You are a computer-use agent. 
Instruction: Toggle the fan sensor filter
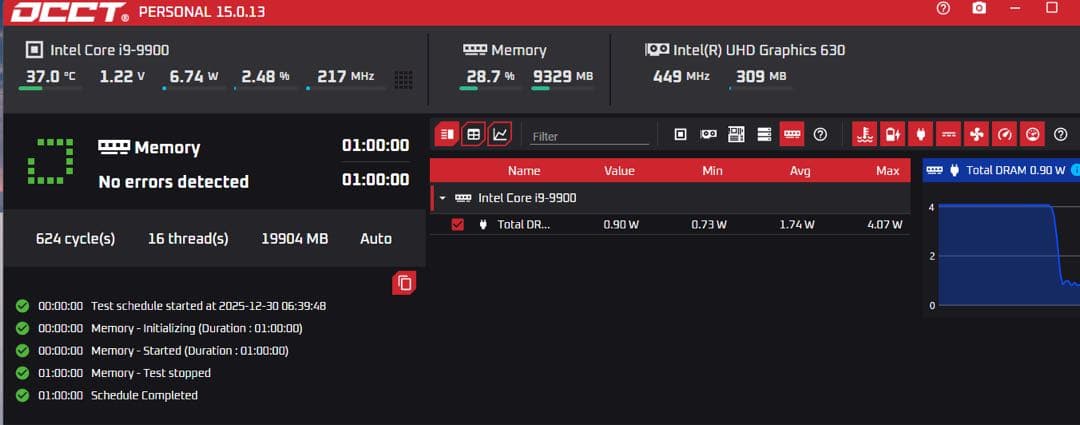point(976,134)
